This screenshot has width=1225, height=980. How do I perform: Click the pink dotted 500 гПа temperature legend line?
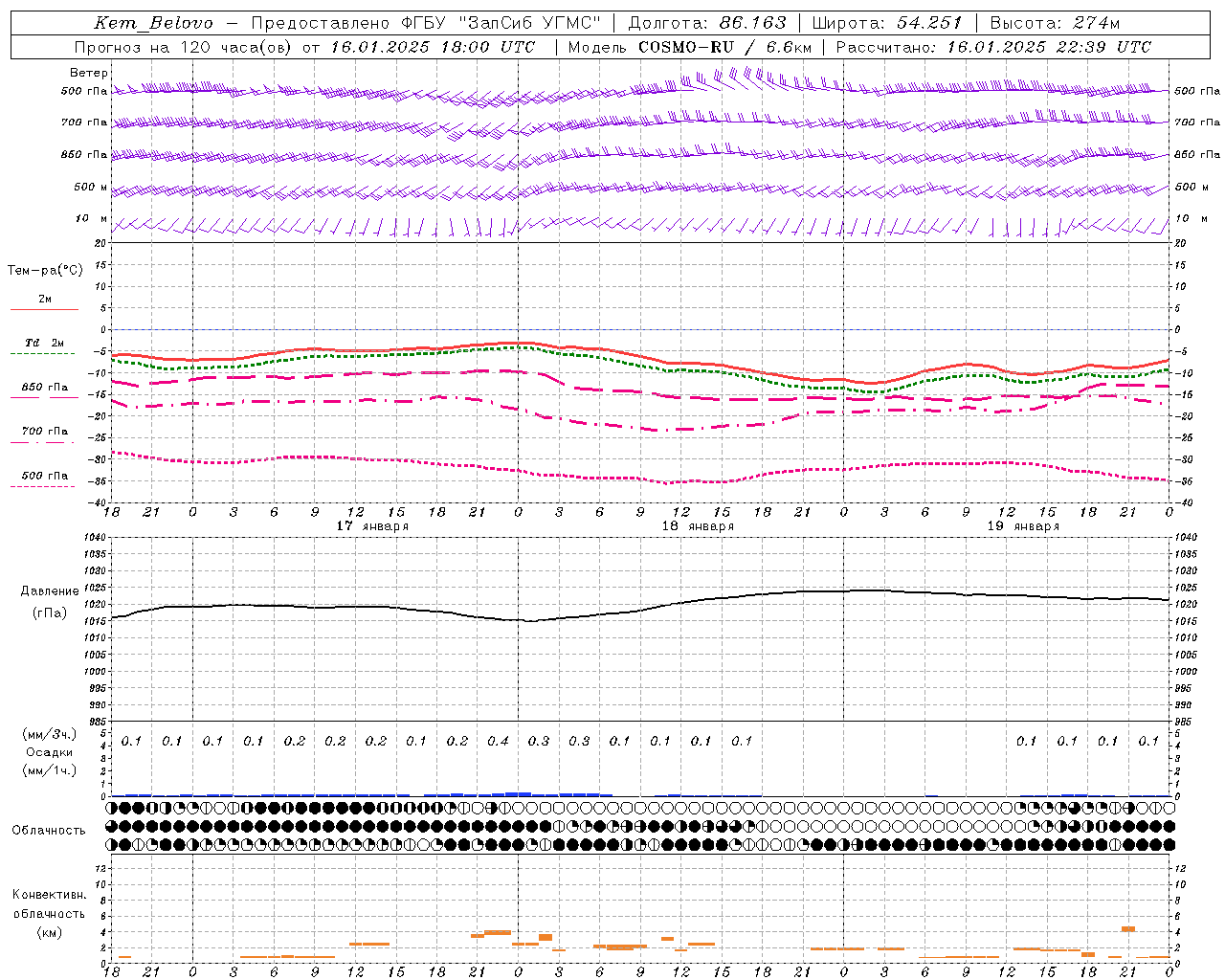click(42, 487)
